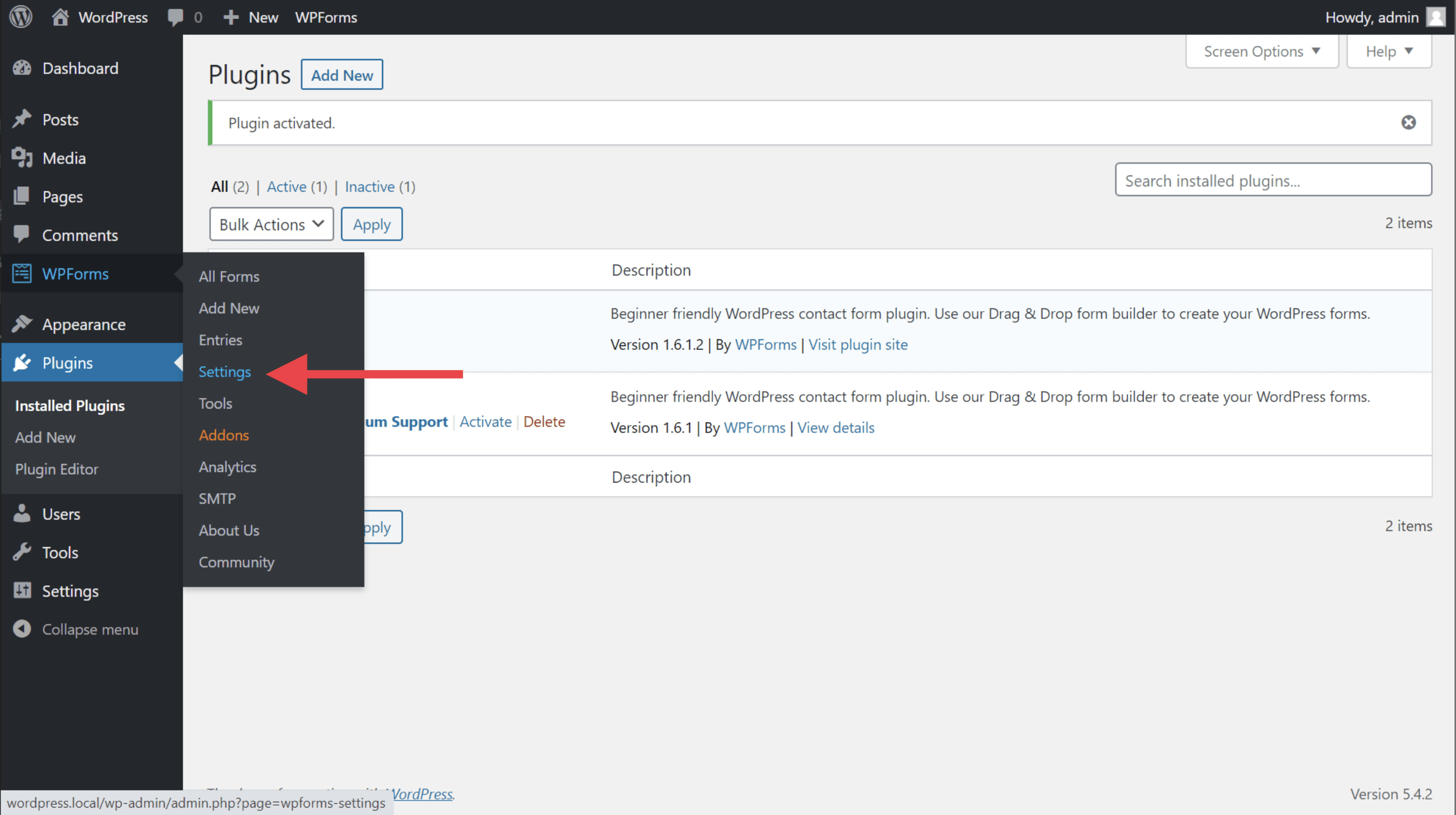Delete the inactive WPForms plugin
The height and width of the screenshot is (815, 1456).
click(544, 421)
